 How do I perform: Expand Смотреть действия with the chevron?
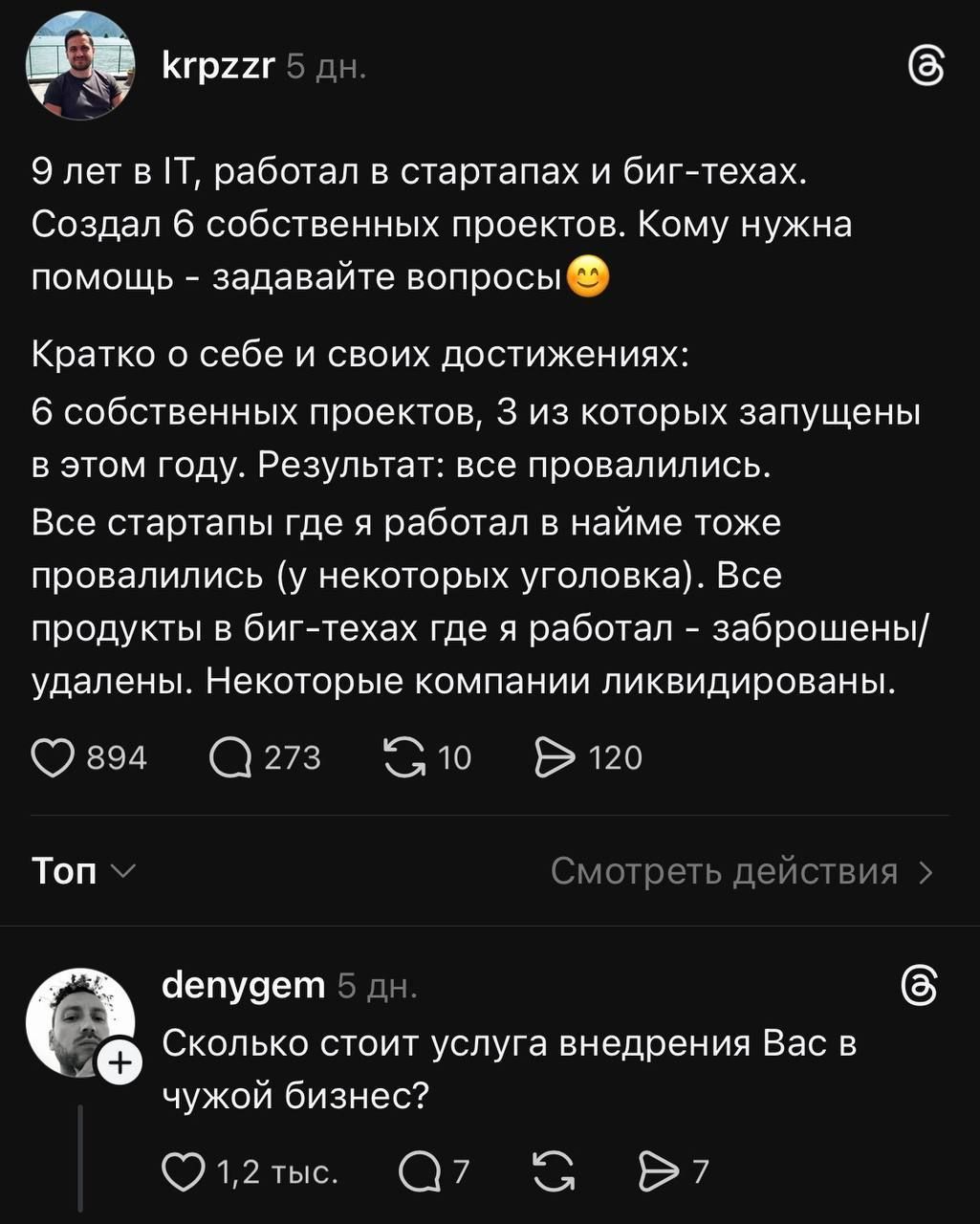(924, 871)
